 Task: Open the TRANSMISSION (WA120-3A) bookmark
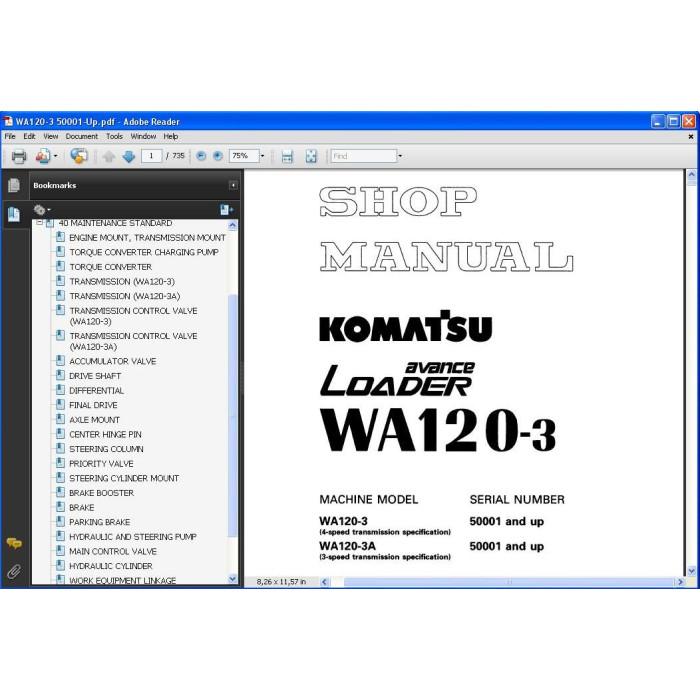[125, 296]
